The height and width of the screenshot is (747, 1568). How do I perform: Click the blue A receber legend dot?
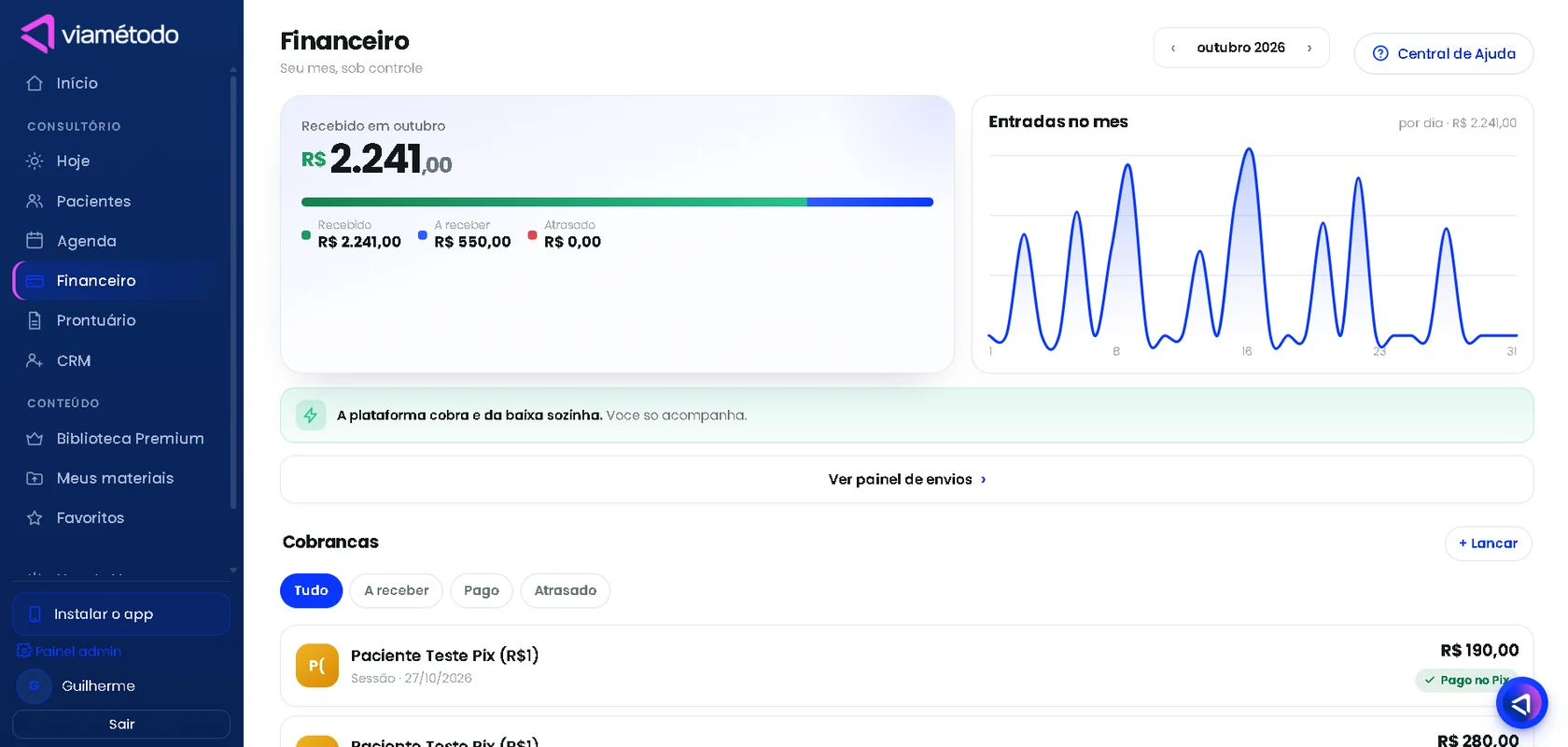(423, 235)
